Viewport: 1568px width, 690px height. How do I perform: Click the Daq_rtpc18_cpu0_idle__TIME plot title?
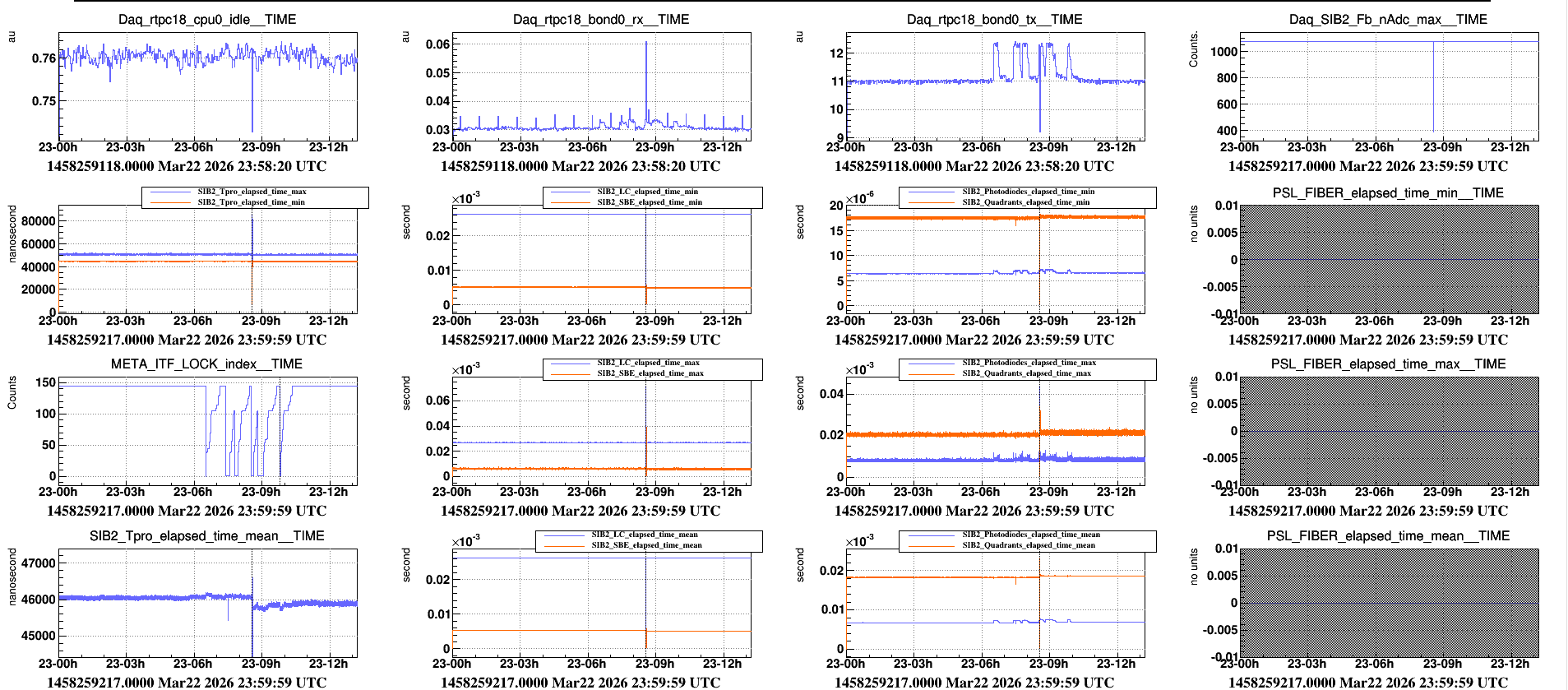pyautogui.click(x=207, y=19)
